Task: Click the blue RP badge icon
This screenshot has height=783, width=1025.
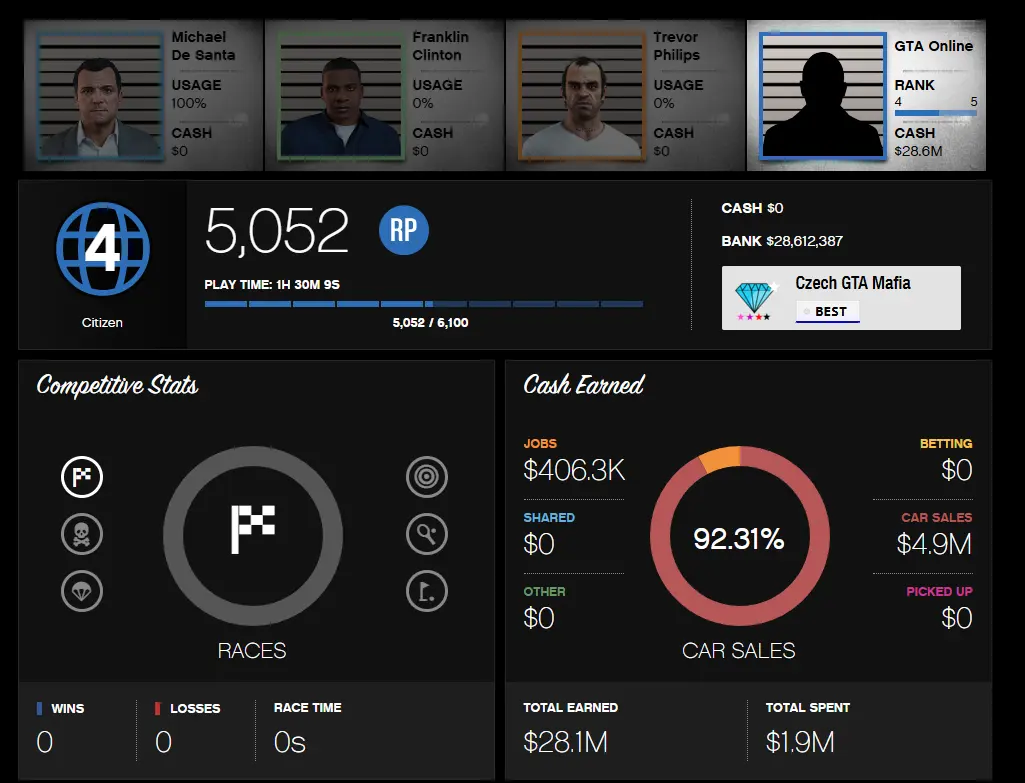Action: 404,230
